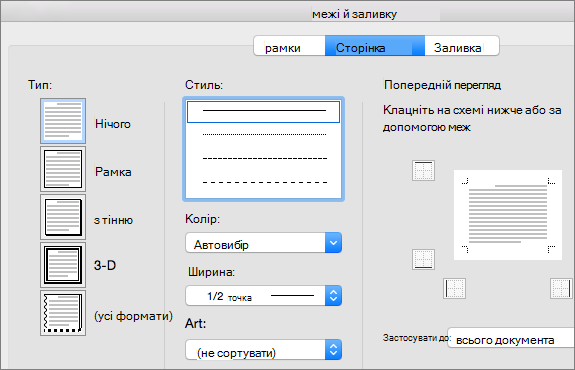Image resolution: width=575 pixels, height=370 pixels.
Task: Select the (усі формати) custom border icon
Action: [63, 313]
